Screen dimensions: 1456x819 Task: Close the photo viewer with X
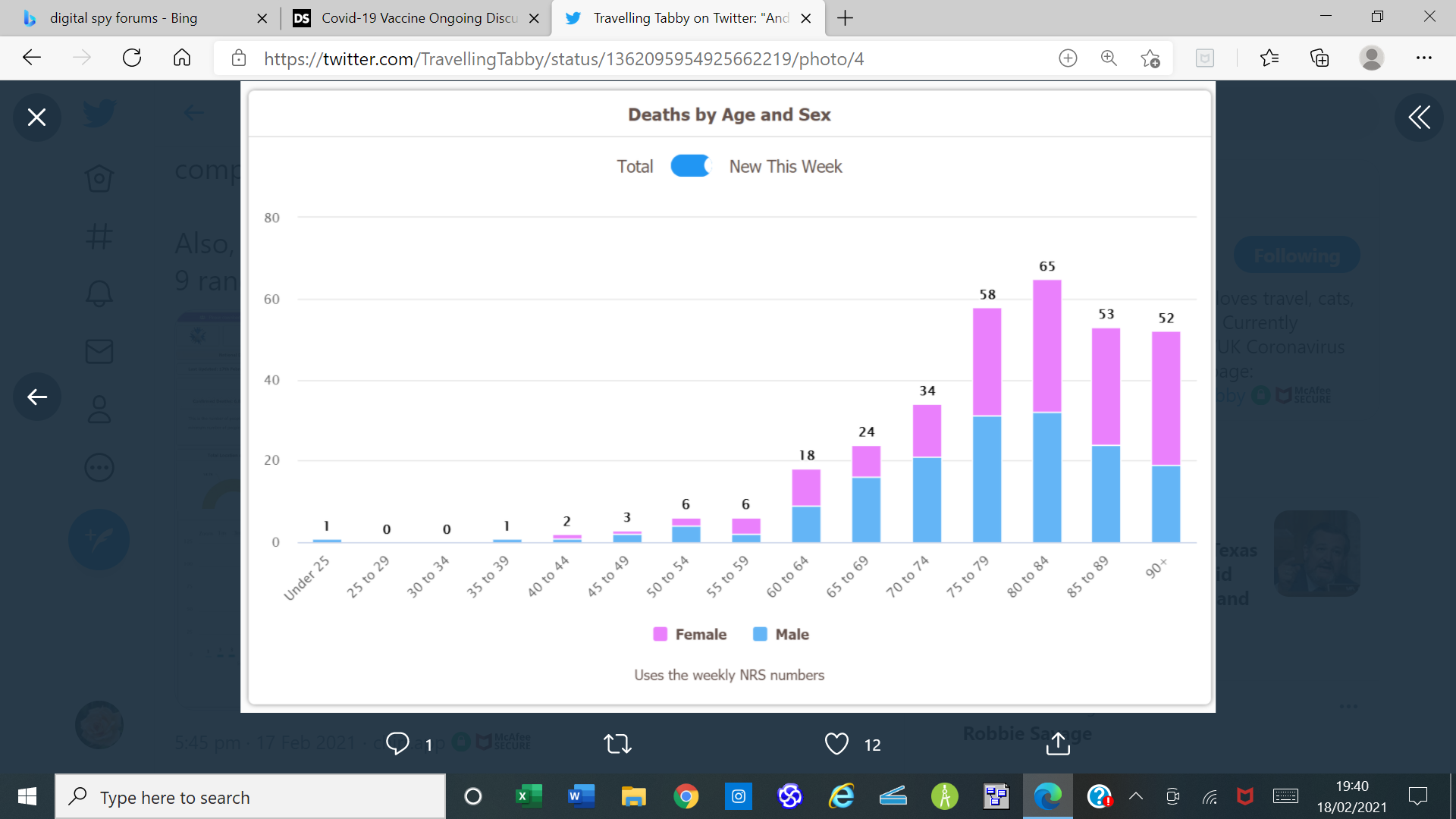pos(36,117)
